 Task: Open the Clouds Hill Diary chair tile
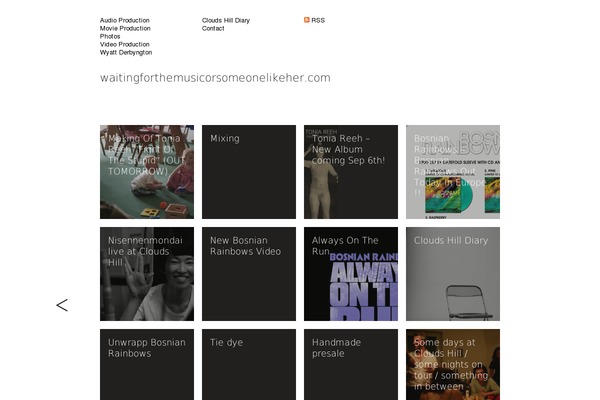[453, 274]
